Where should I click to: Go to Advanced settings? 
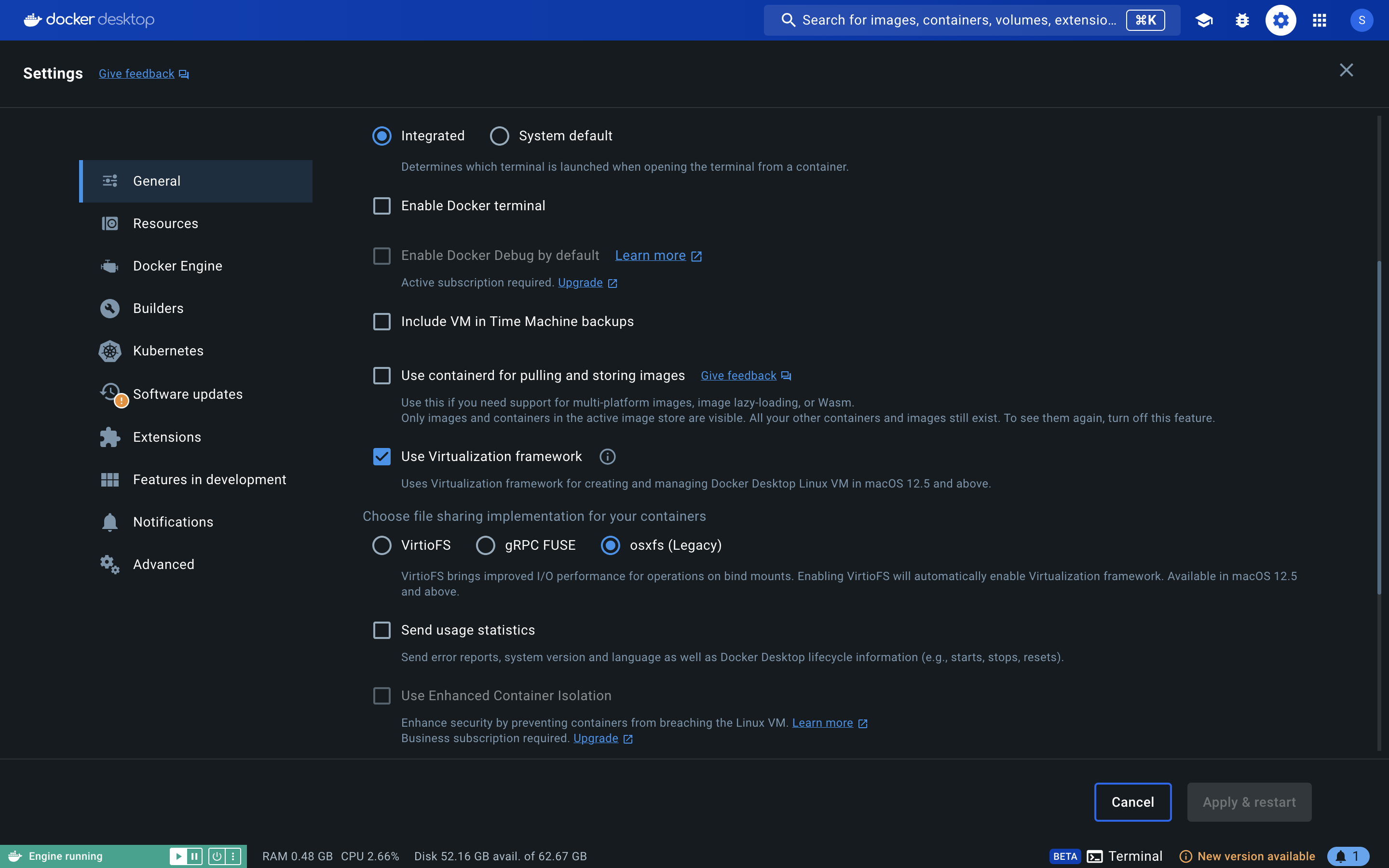coord(196,564)
